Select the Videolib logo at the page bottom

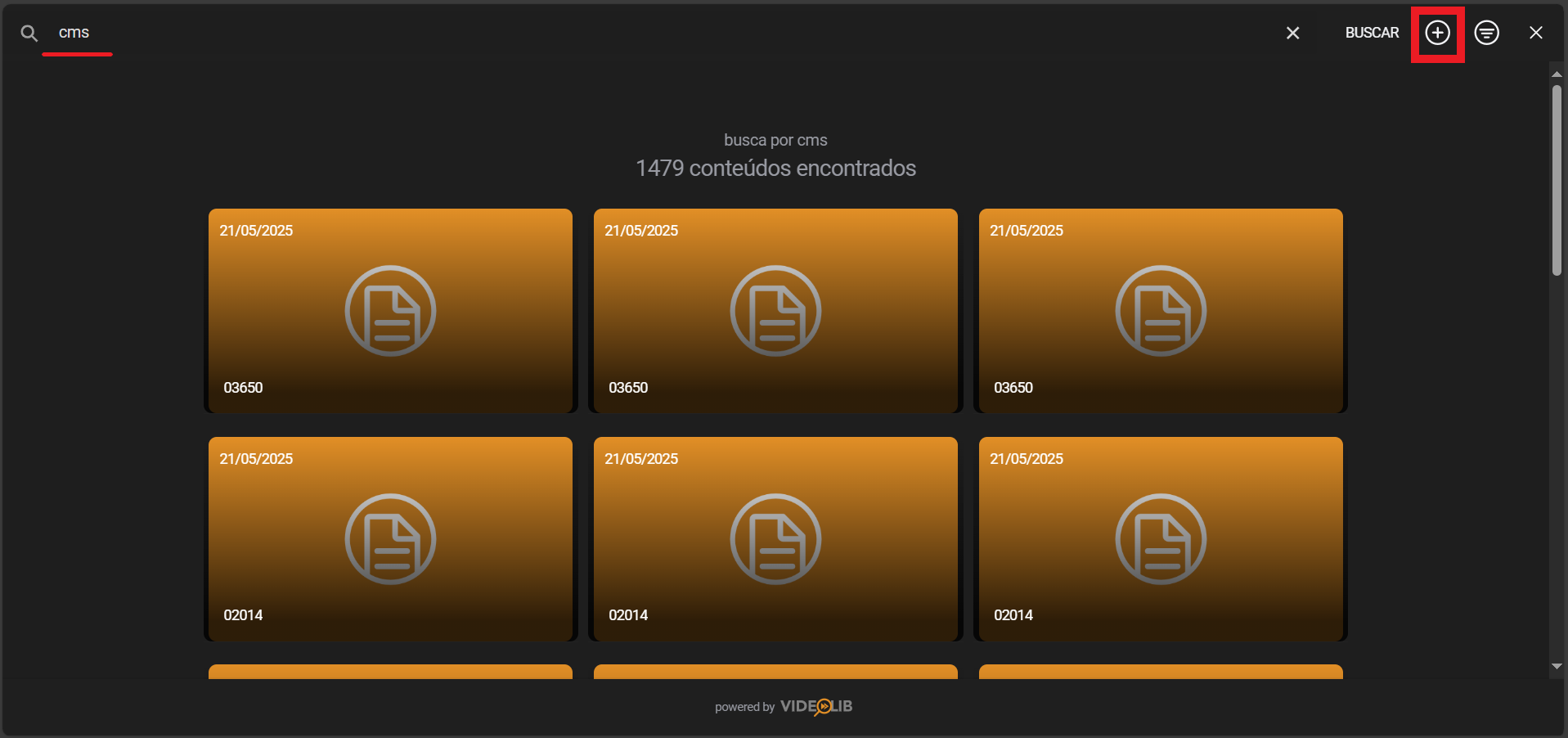[815, 706]
